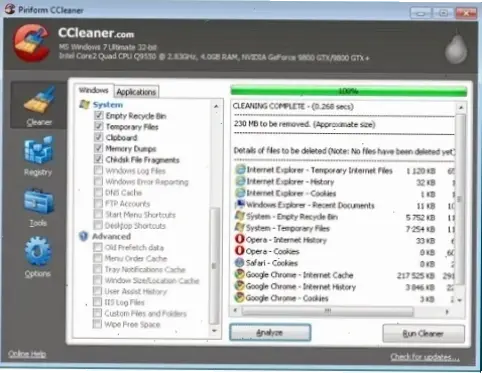The height and width of the screenshot is (373, 482).
Task: Open the Registry section icon
Action: (x=38, y=150)
